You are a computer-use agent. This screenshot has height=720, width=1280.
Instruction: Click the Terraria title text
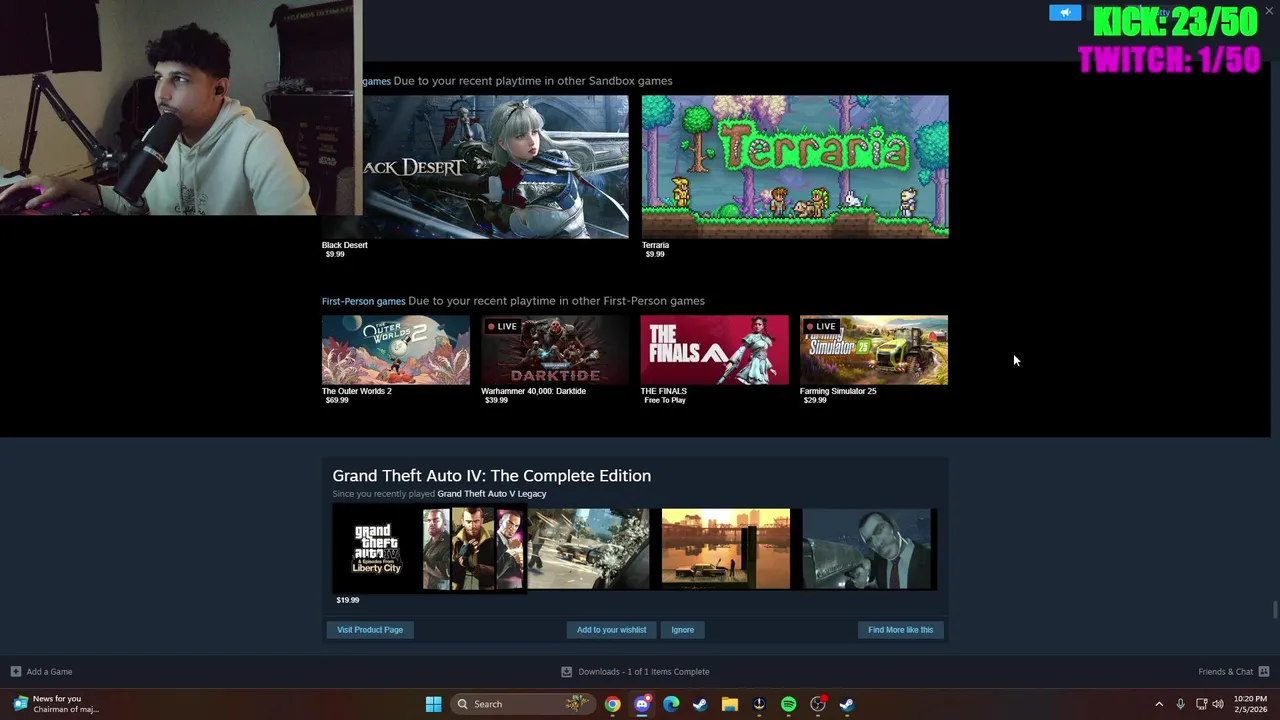click(655, 245)
